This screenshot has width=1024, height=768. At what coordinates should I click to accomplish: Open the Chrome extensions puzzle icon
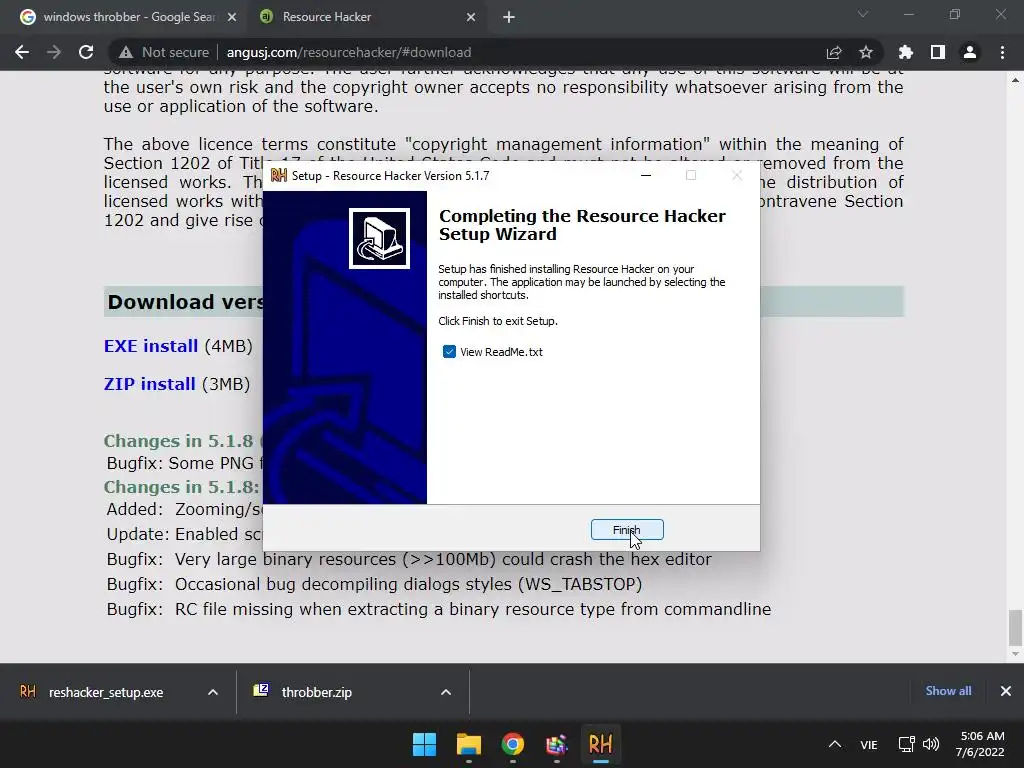click(906, 52)
